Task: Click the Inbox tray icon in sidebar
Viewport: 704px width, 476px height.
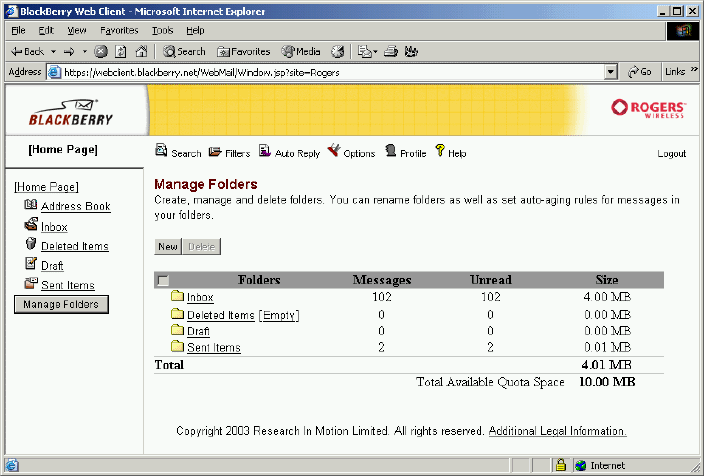Action: pos(31,224)
